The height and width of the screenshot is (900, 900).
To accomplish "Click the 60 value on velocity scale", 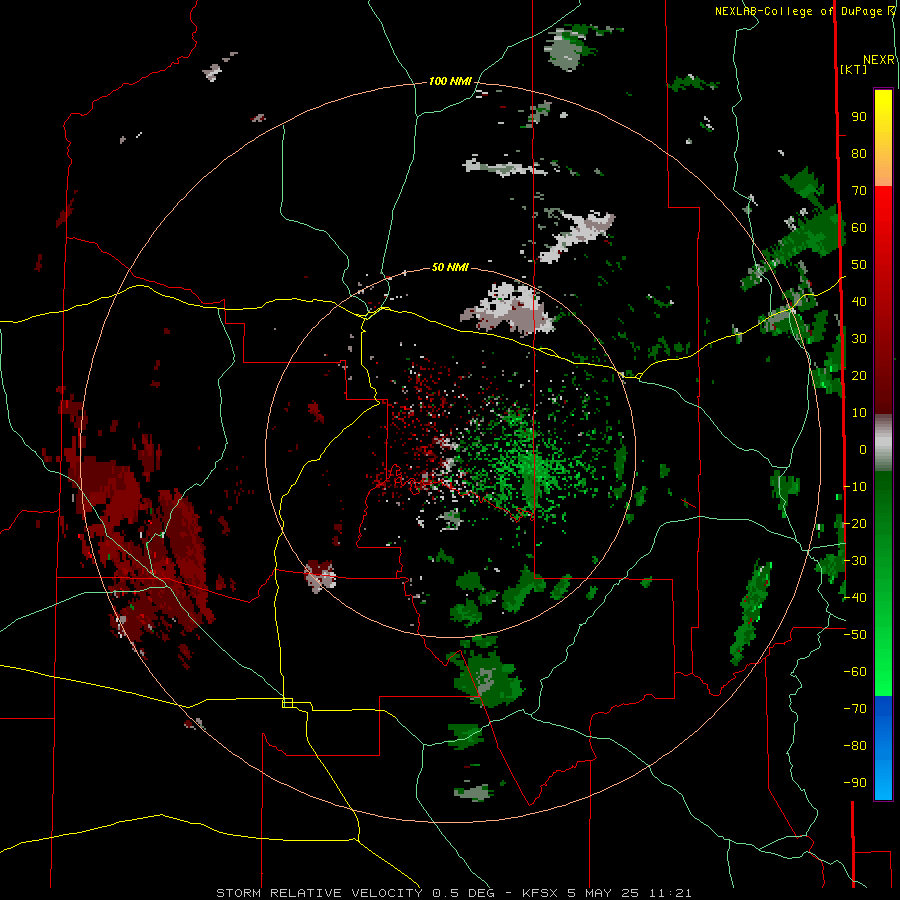I will (x=859, y=228).
